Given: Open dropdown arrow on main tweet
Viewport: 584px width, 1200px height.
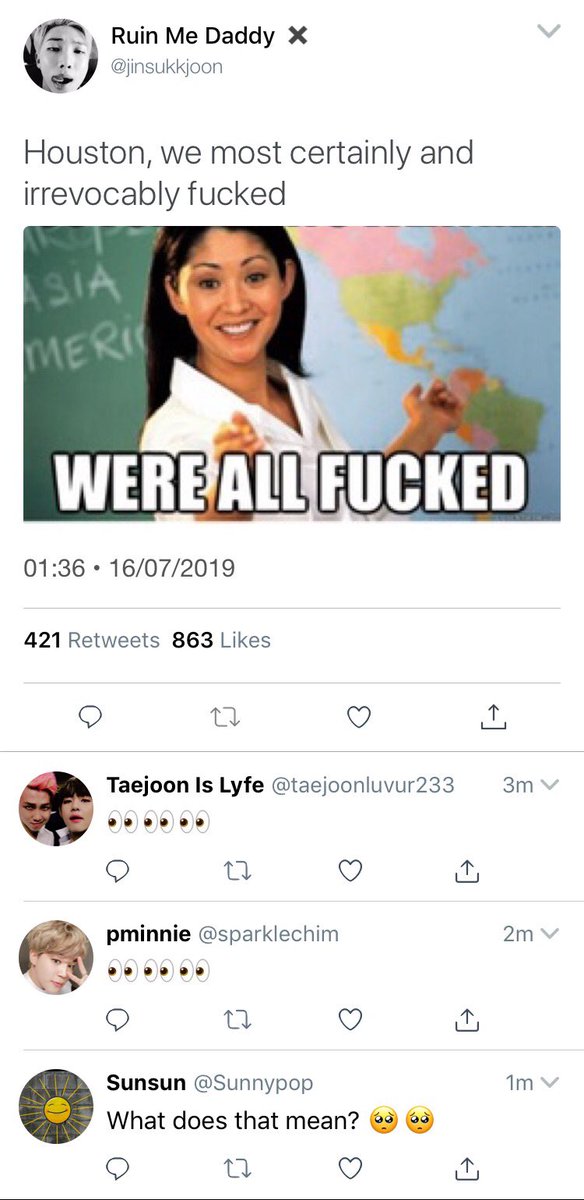Looking at the screenshot, I should (x=549, y=32).
